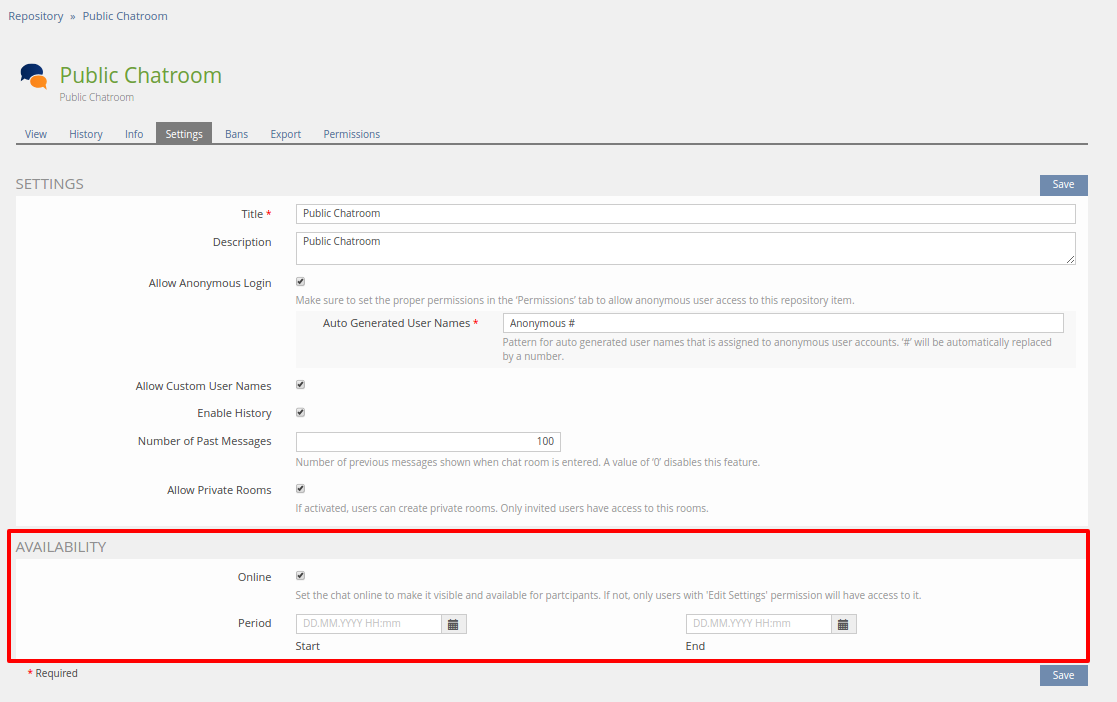Uncheck the Online availability checkbox

[x=300, y=576]
